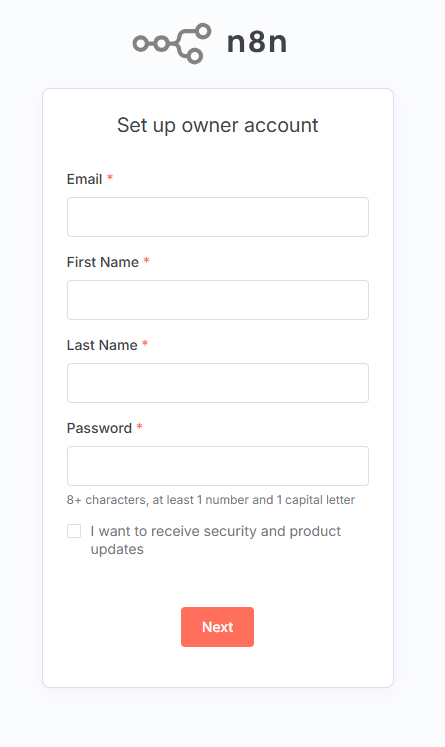Click the Last Name field label
The height and width of the screenshot is (747, 445).
point(102,345)
